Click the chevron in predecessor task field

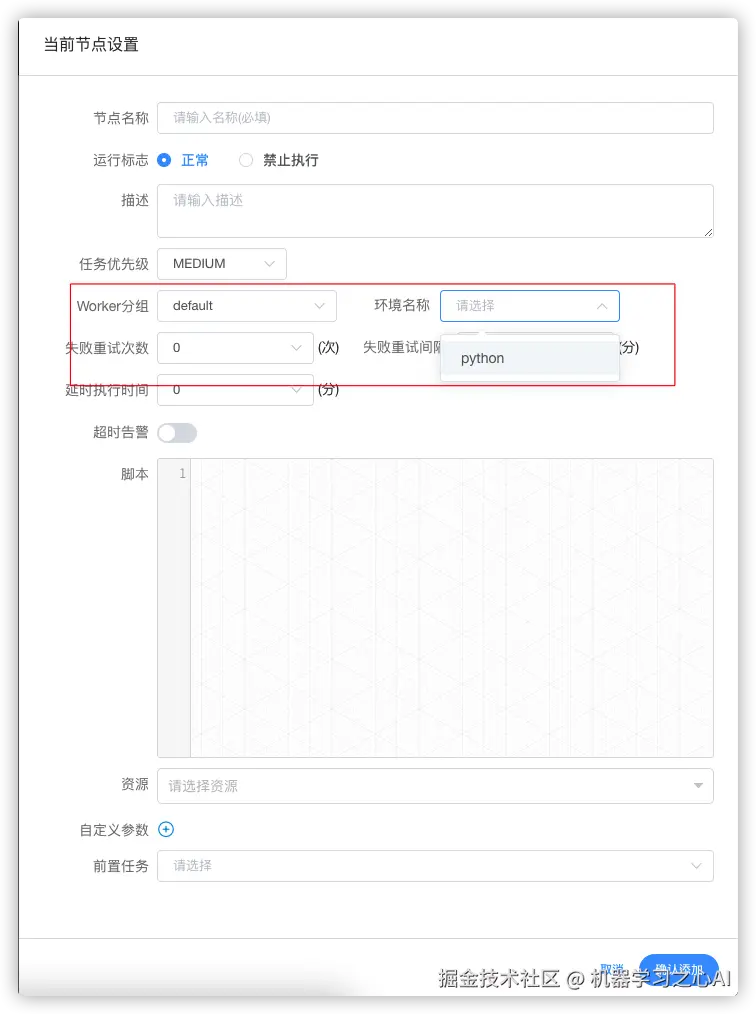(x=697, y=866)
